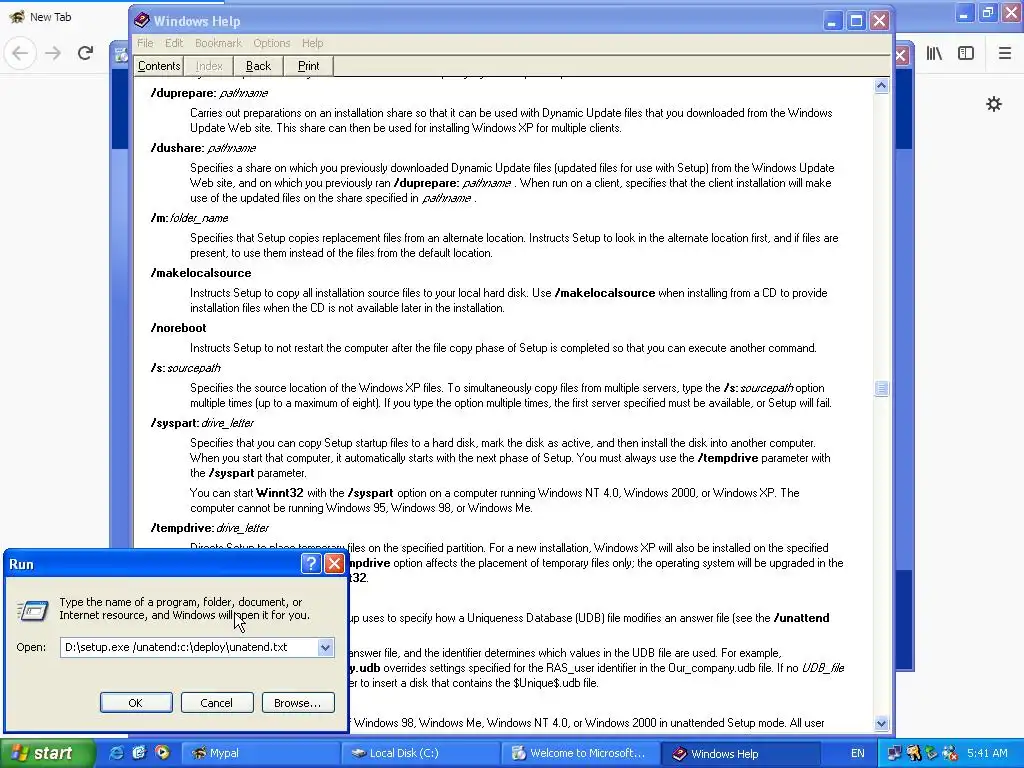Click the second Quick Launch icon (show desktop)

tap(138, 752)
